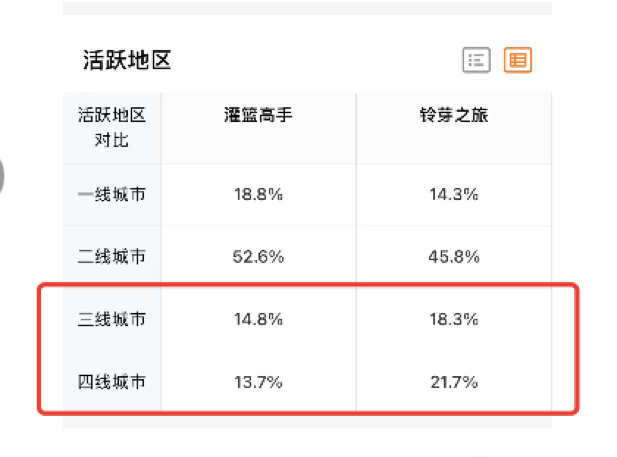The height and width of the screenshot is (457, 617).
Task: Click the 活跃地区 section title
Action: click(x=127, y=60)
